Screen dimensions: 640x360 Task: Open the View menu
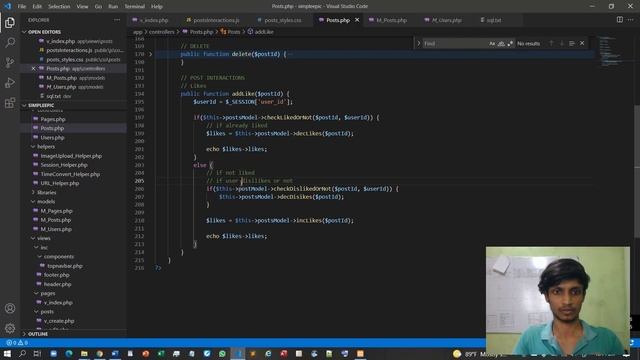(x=82, y=6)
